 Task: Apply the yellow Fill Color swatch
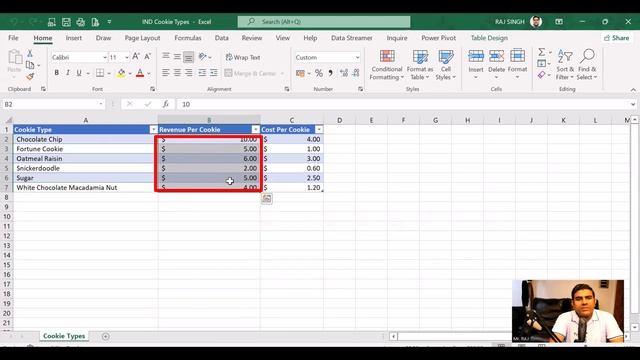click(x=121, y=73)
